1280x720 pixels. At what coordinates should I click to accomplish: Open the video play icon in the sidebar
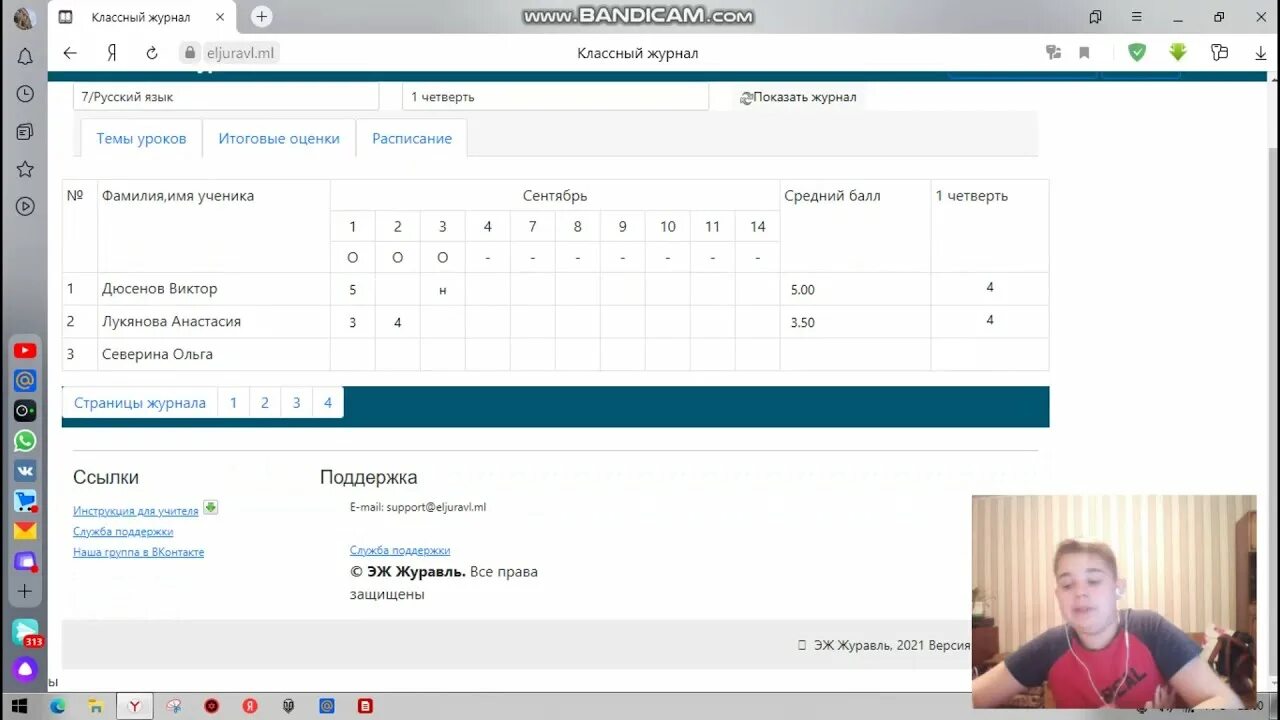point(25,207)
